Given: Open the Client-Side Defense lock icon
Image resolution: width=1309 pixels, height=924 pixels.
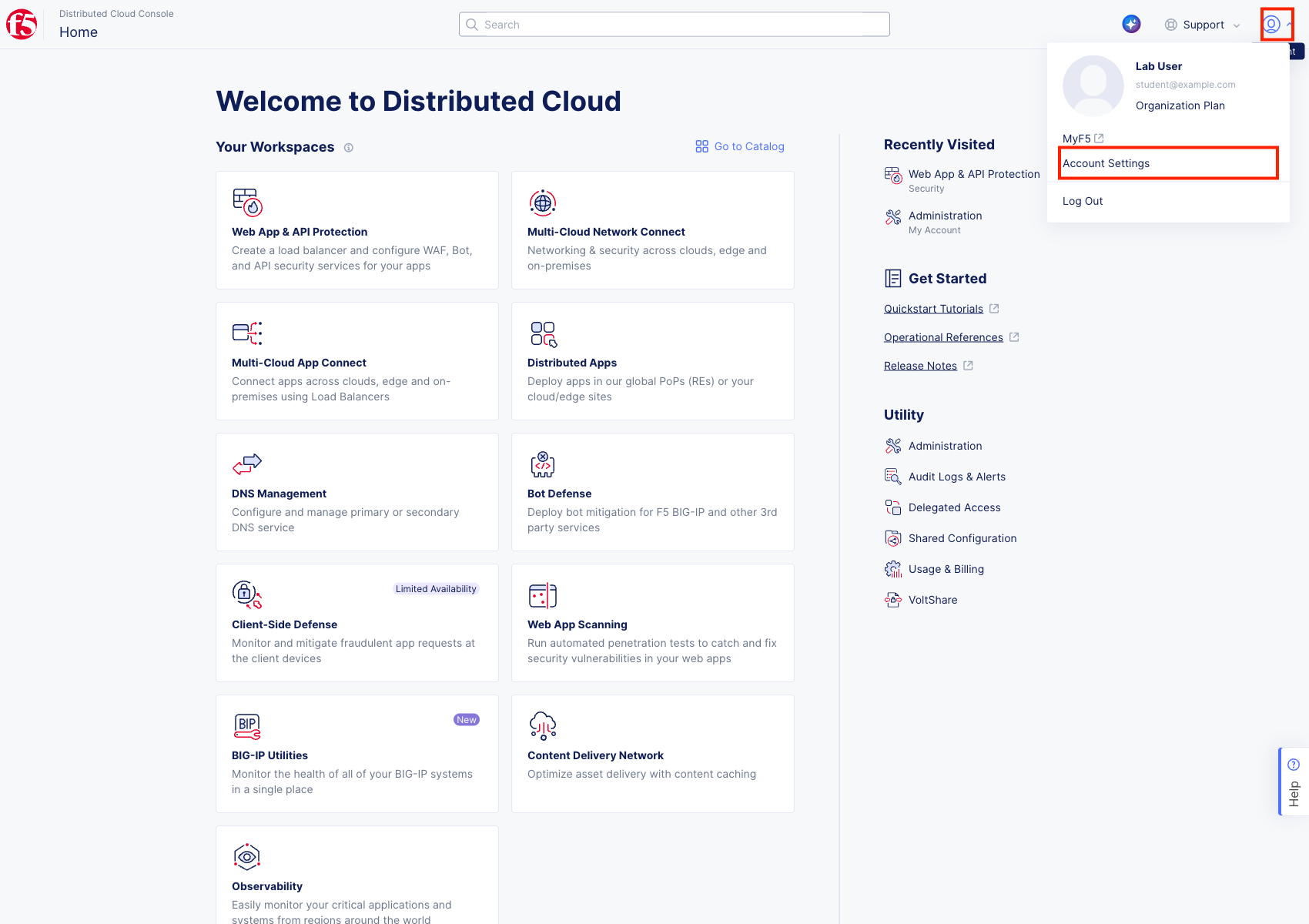Looking at the screenshot, I should [x=247, y=594].
